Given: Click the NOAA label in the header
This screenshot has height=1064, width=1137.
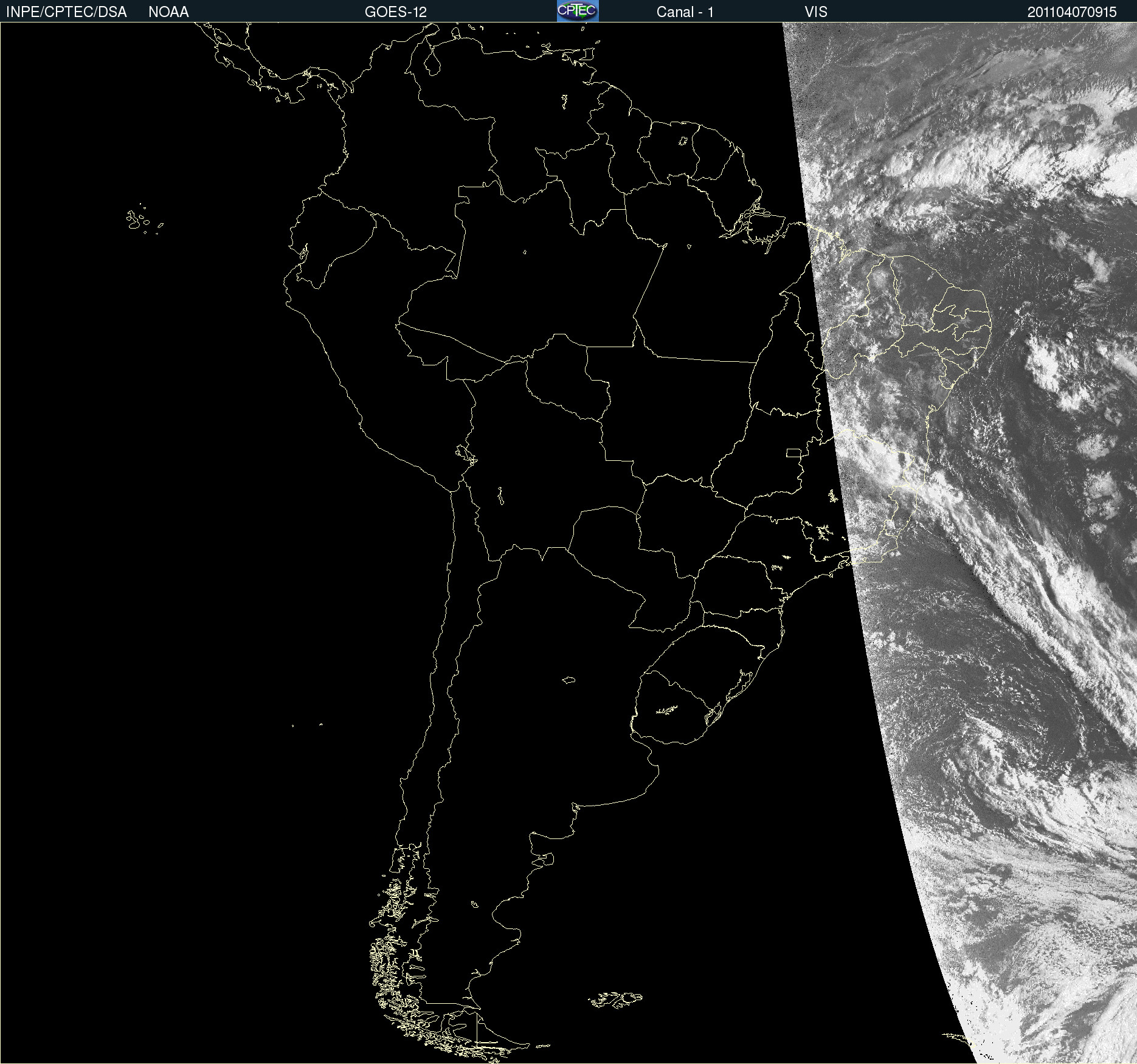Looking at the screenshot, I should [x=168, y=12].
